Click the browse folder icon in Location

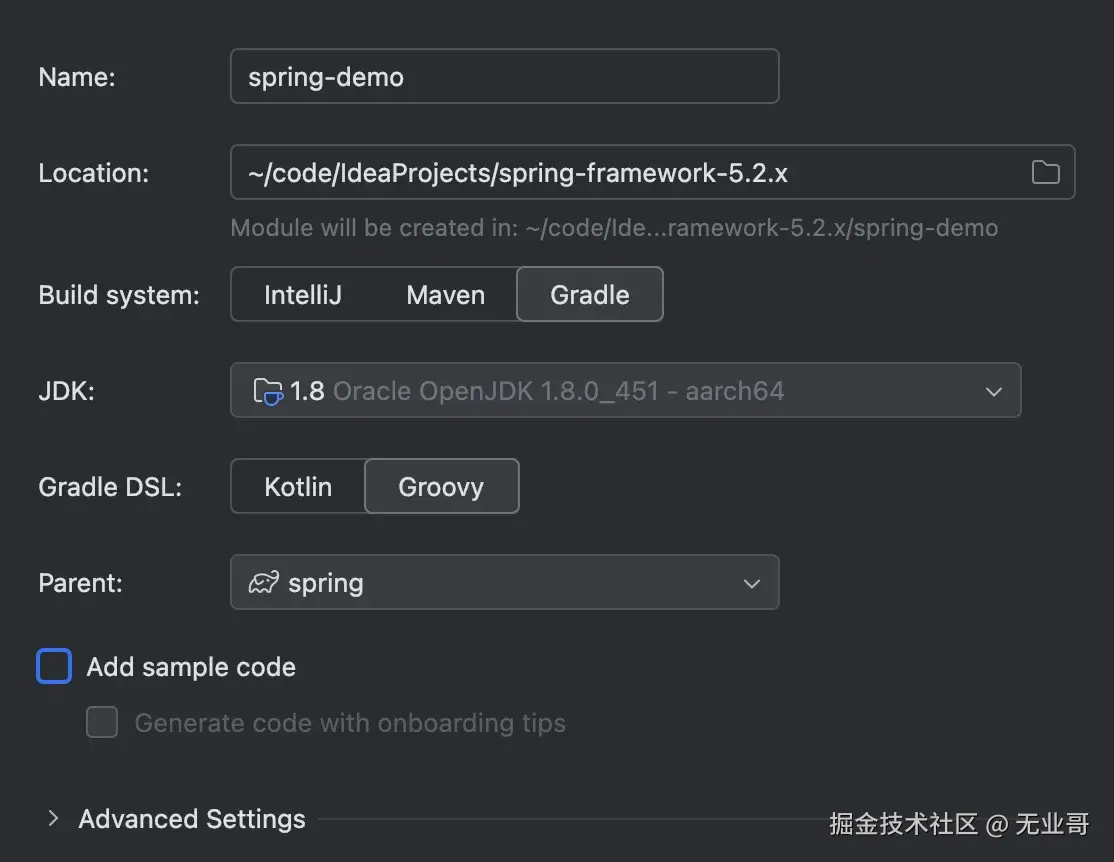(x=1045, y=173)
